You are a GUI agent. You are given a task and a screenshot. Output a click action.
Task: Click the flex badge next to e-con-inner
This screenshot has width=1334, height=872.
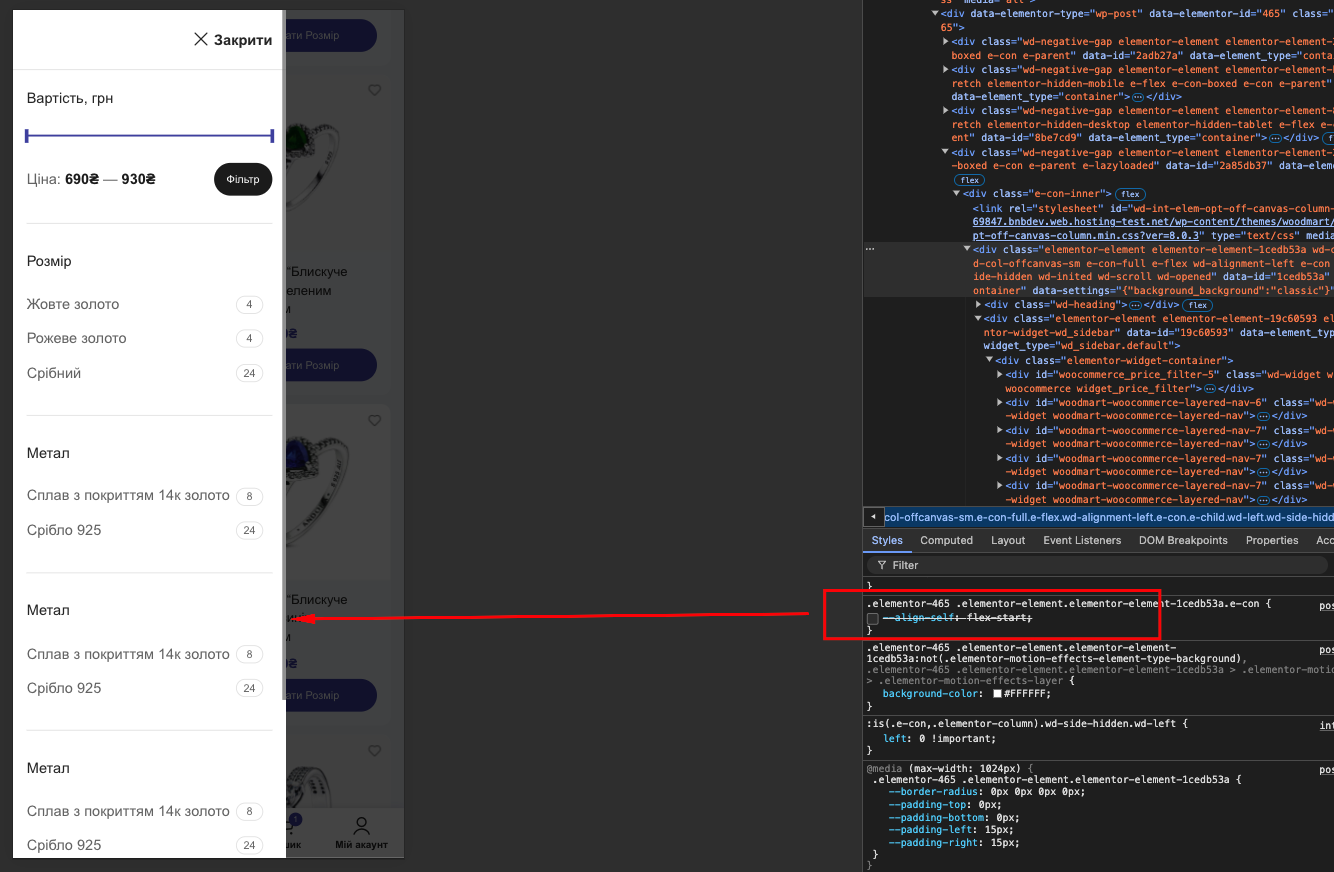pyautogui.click(x=1130, y=194)
